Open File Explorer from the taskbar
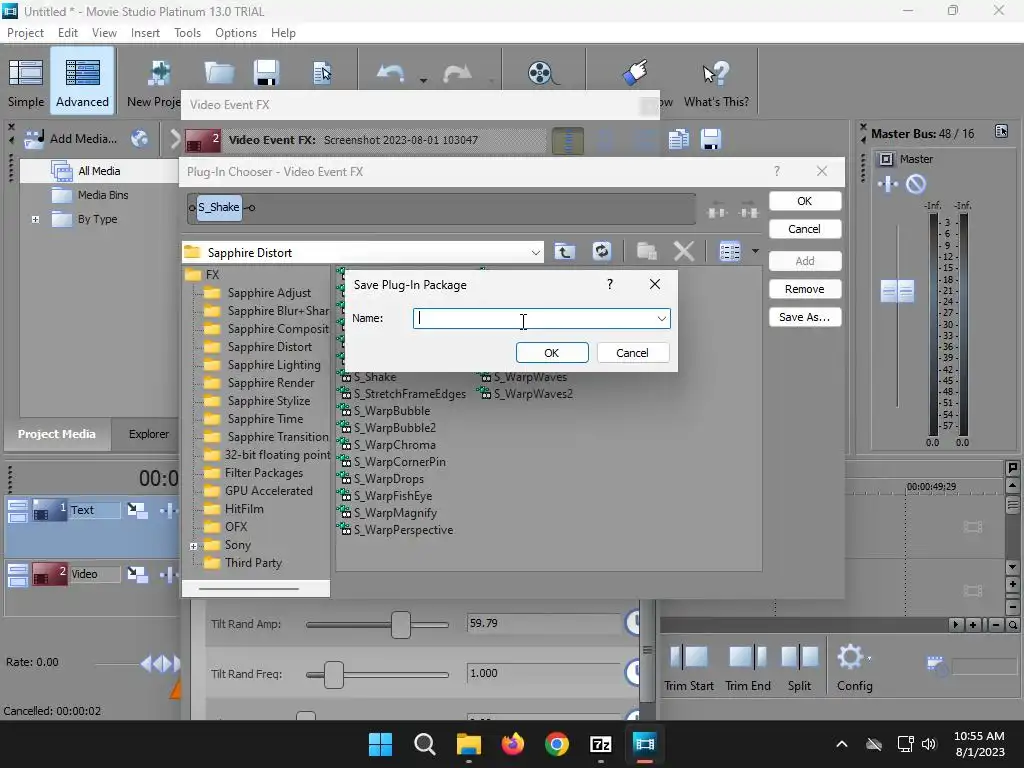 (469, 744)
